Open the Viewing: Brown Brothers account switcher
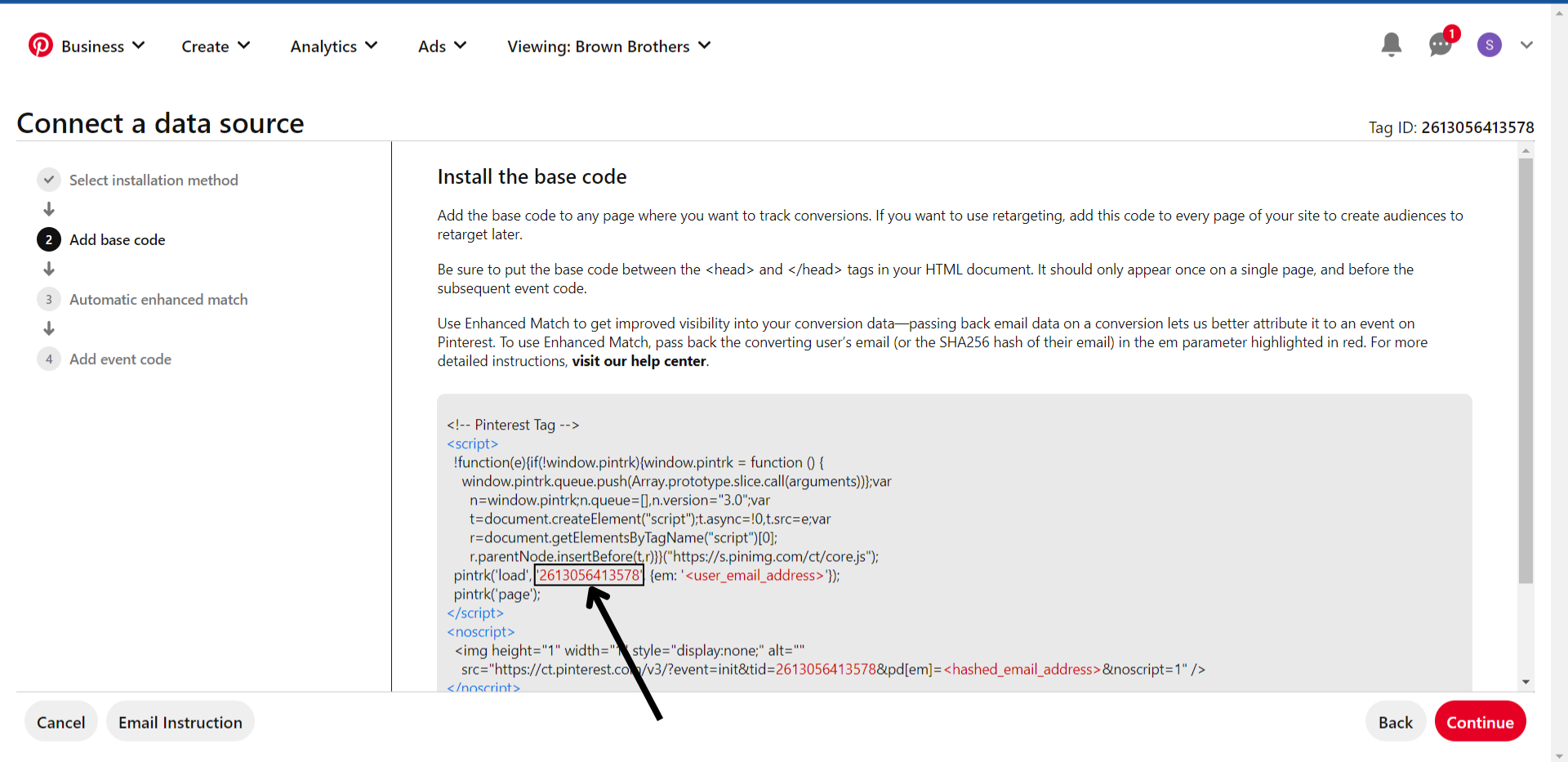Screen dimensions: 1568x762 pyautogui.click(x=608, y=47)
